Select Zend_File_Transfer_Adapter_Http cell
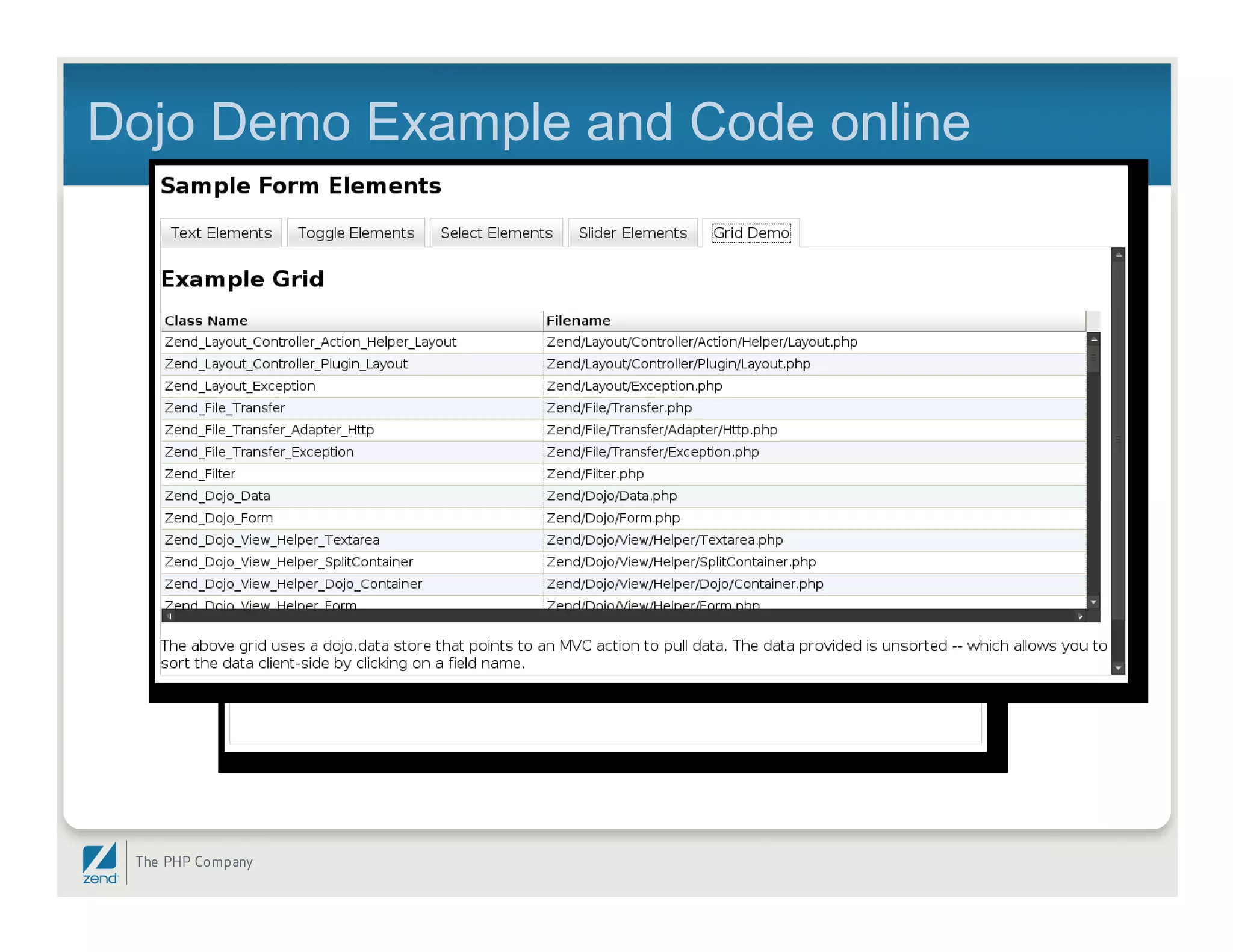 352,430
